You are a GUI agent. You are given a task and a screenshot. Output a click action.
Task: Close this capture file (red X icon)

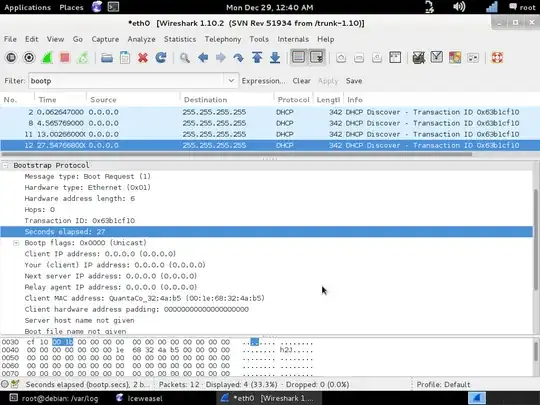pyautogui.click(x=143, y=58)
